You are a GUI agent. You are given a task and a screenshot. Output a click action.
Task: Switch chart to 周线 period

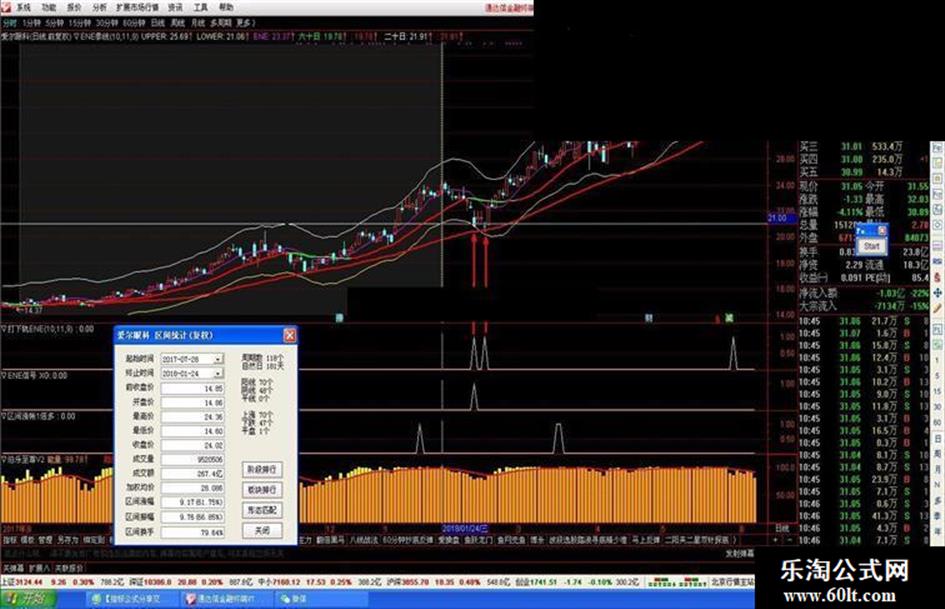(x=178, y=23)
